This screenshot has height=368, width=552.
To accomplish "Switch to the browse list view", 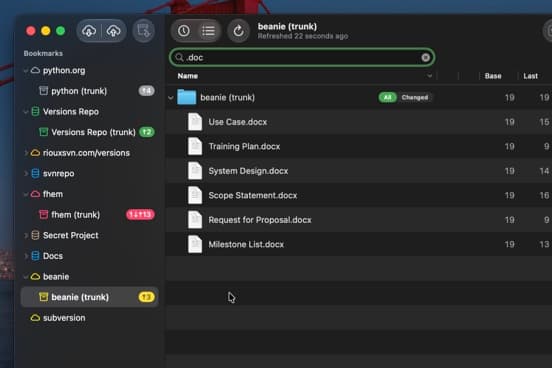I will click(208, 31).
